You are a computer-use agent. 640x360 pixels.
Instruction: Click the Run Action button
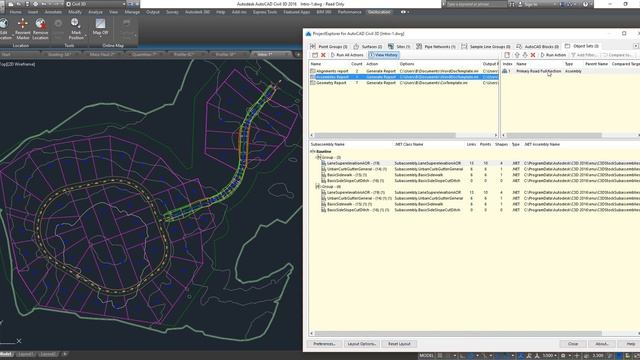(553, 55)
